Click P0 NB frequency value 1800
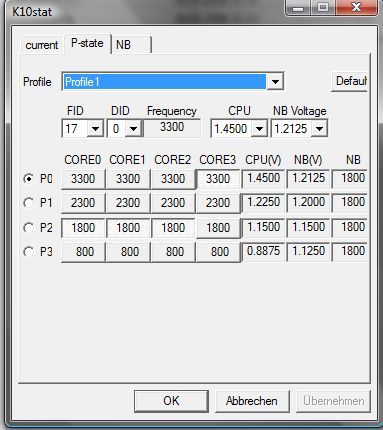 pyautogui.click(x=350, y=178)
